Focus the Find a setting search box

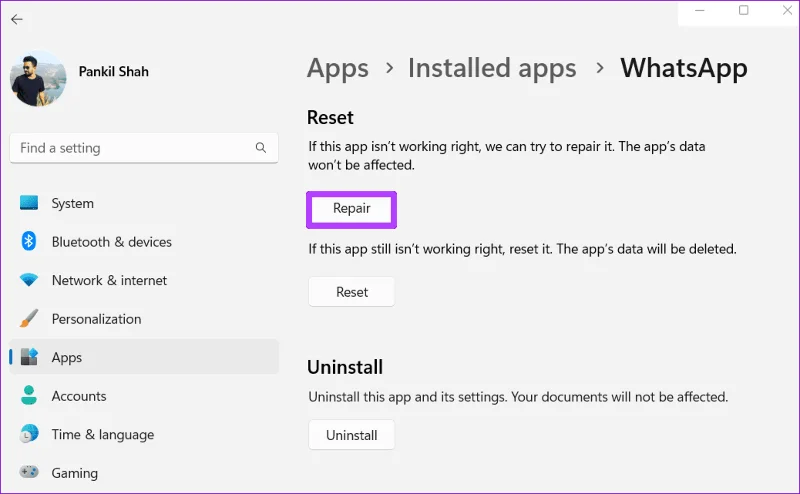coord(144,148)
